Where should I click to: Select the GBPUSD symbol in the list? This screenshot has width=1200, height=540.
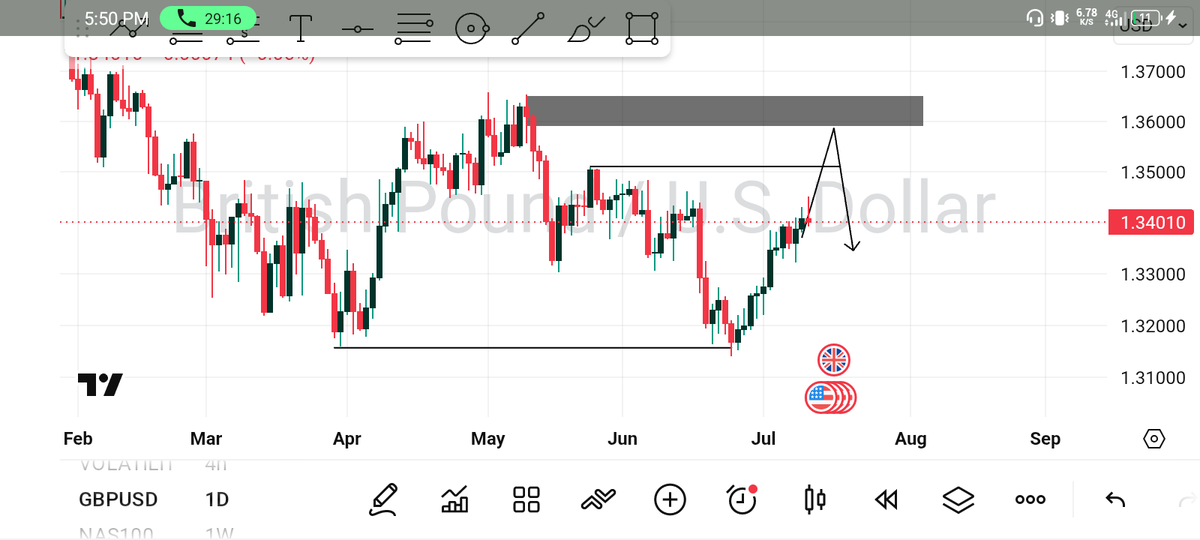(x=118, y=499)
